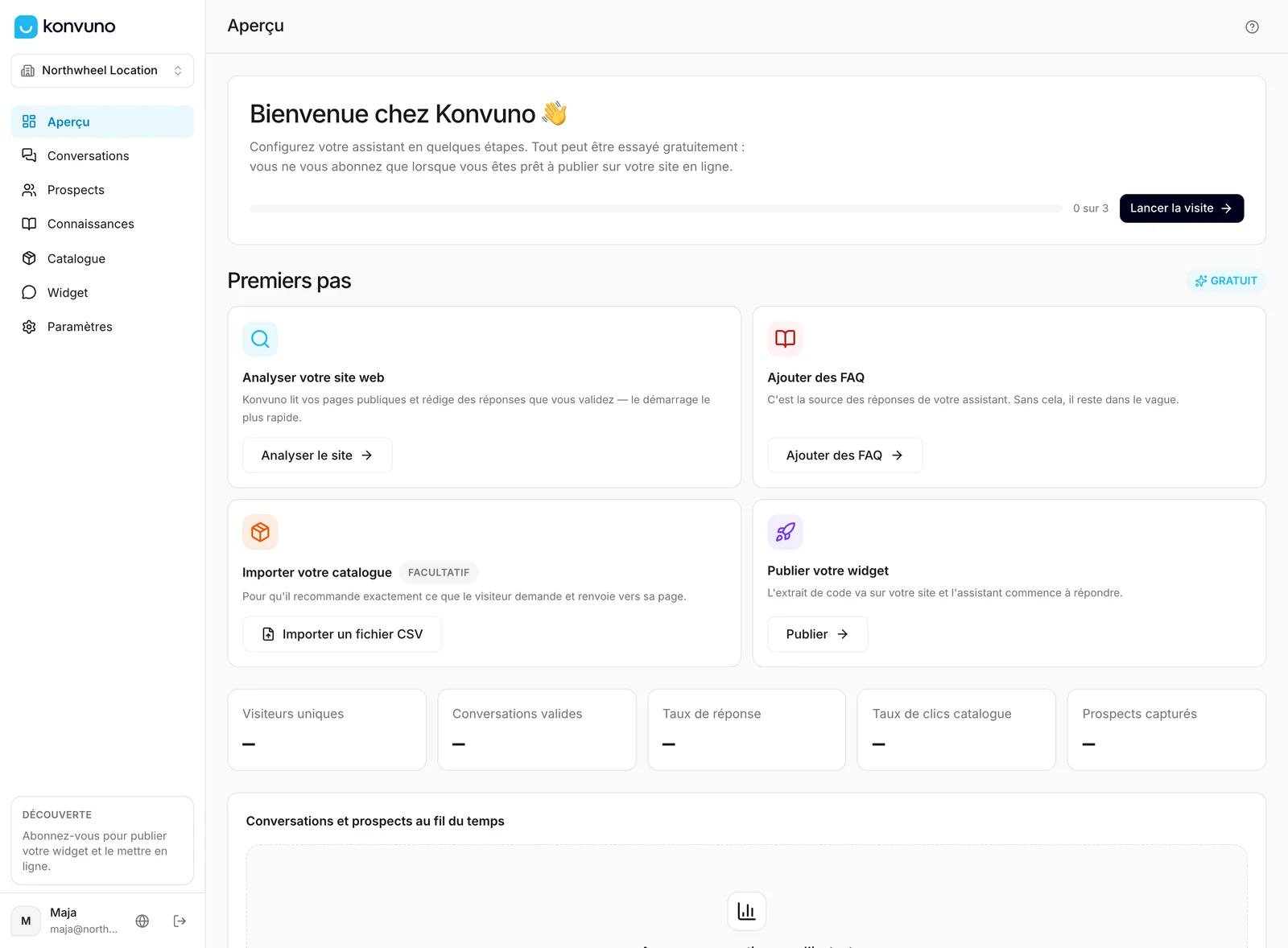The width and height of the screenshot is (1288, 948).
Task: Click the sparkle icon in GRATUIT badge
Action: (x=1201, y=281)
